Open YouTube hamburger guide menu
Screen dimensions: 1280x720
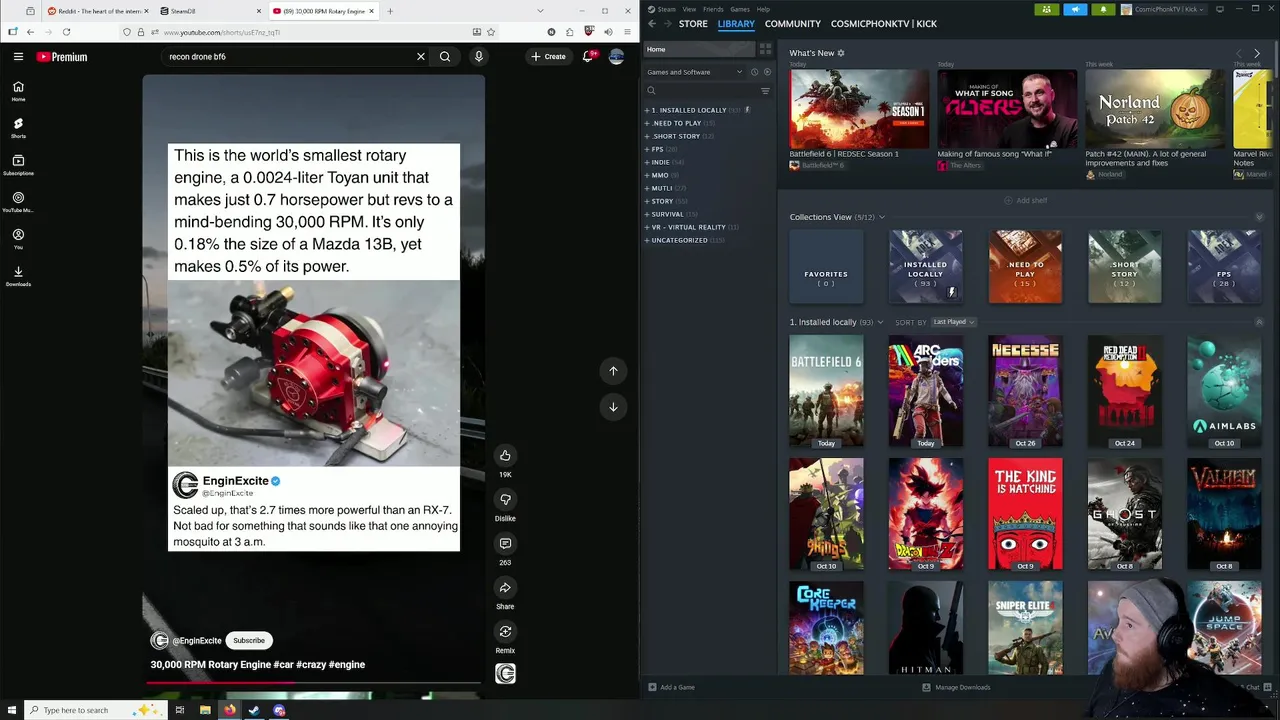(x=18, y=57)
